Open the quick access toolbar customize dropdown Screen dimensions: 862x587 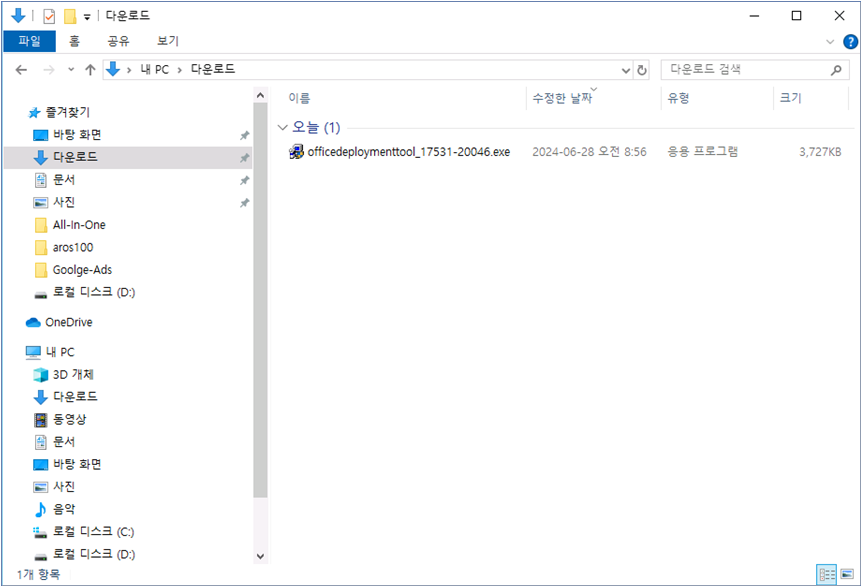[87, 17]
